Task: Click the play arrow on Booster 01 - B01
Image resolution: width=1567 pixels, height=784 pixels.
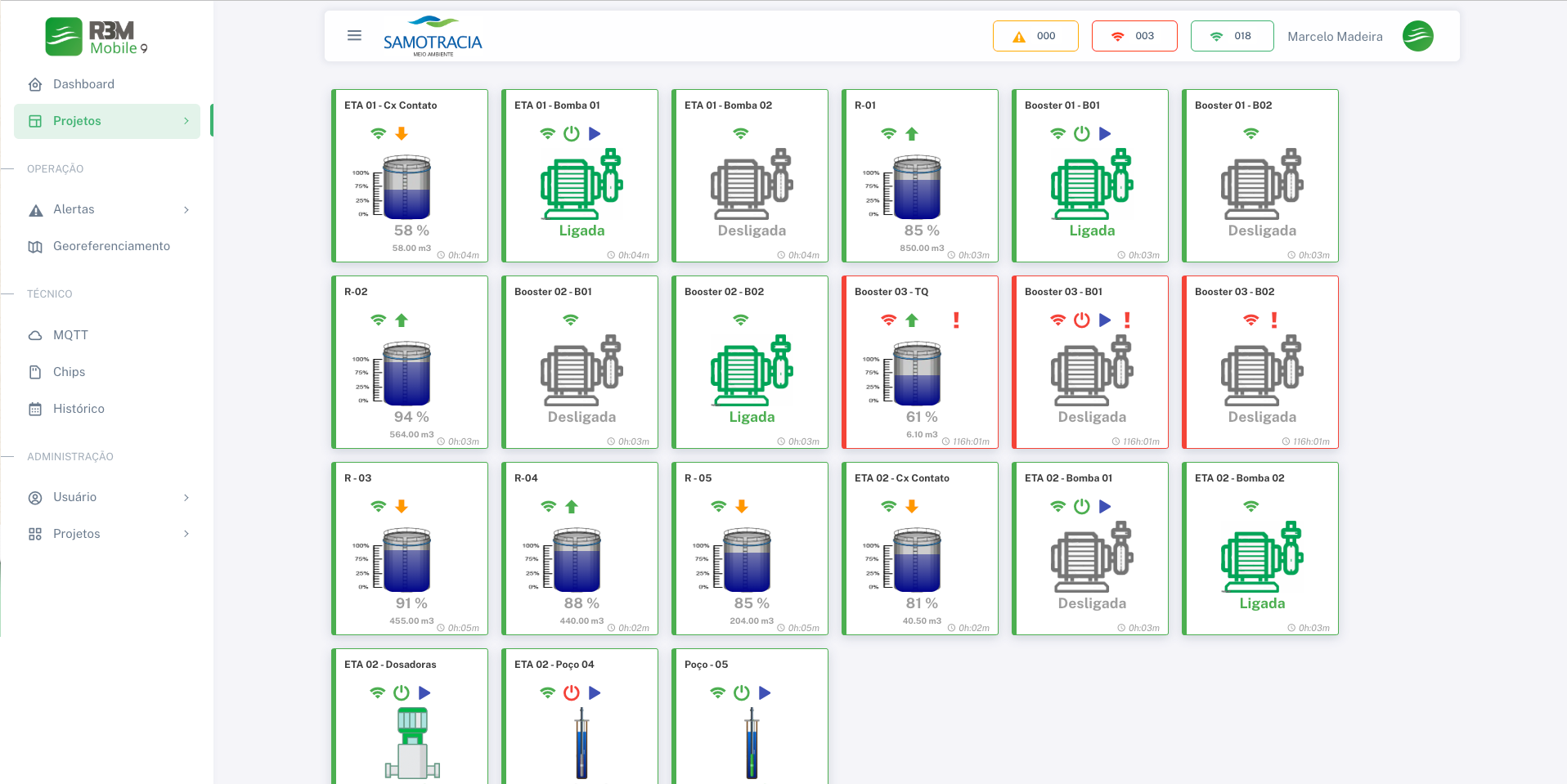Action: tap(1105, 134)
